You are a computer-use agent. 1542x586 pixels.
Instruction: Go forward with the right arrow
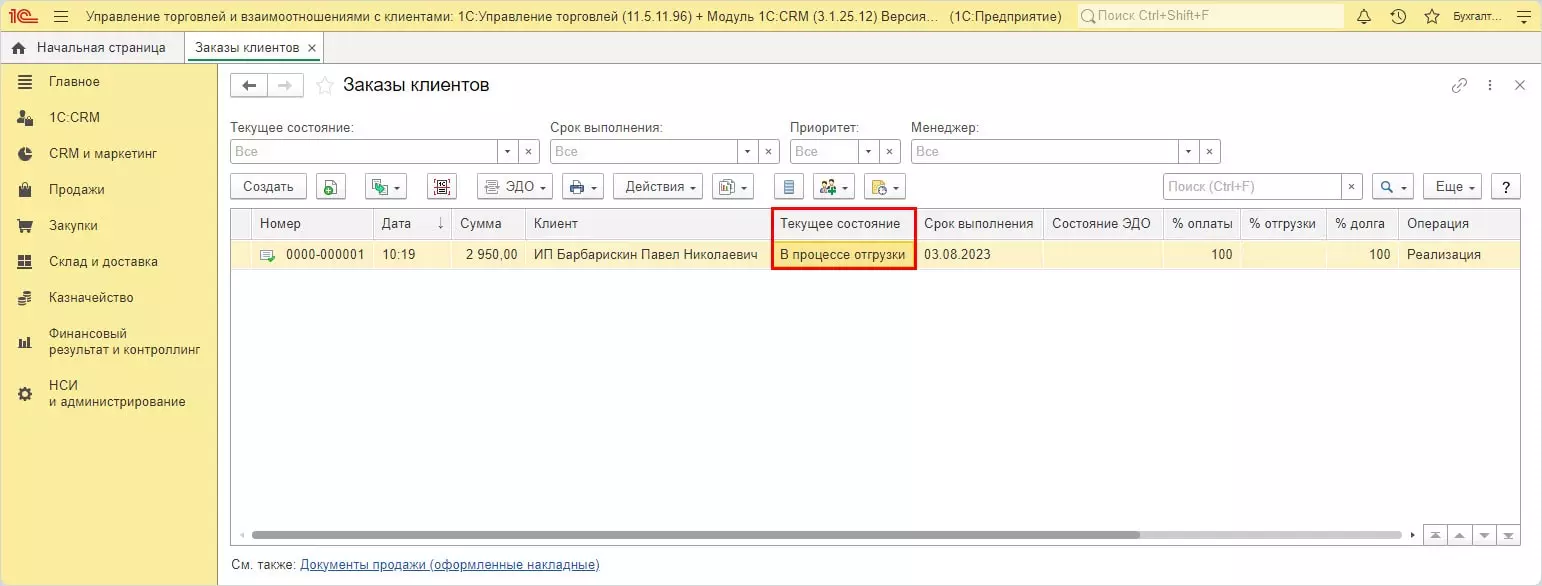[x=285, y=86]
